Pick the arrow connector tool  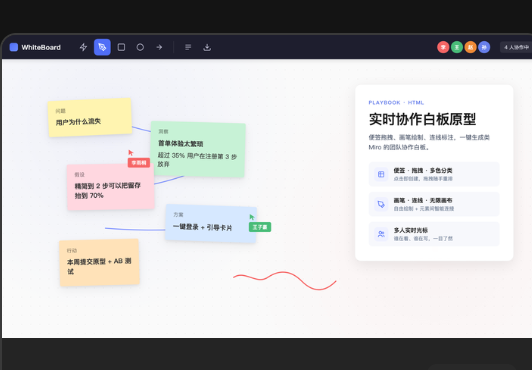coord(159,47)
